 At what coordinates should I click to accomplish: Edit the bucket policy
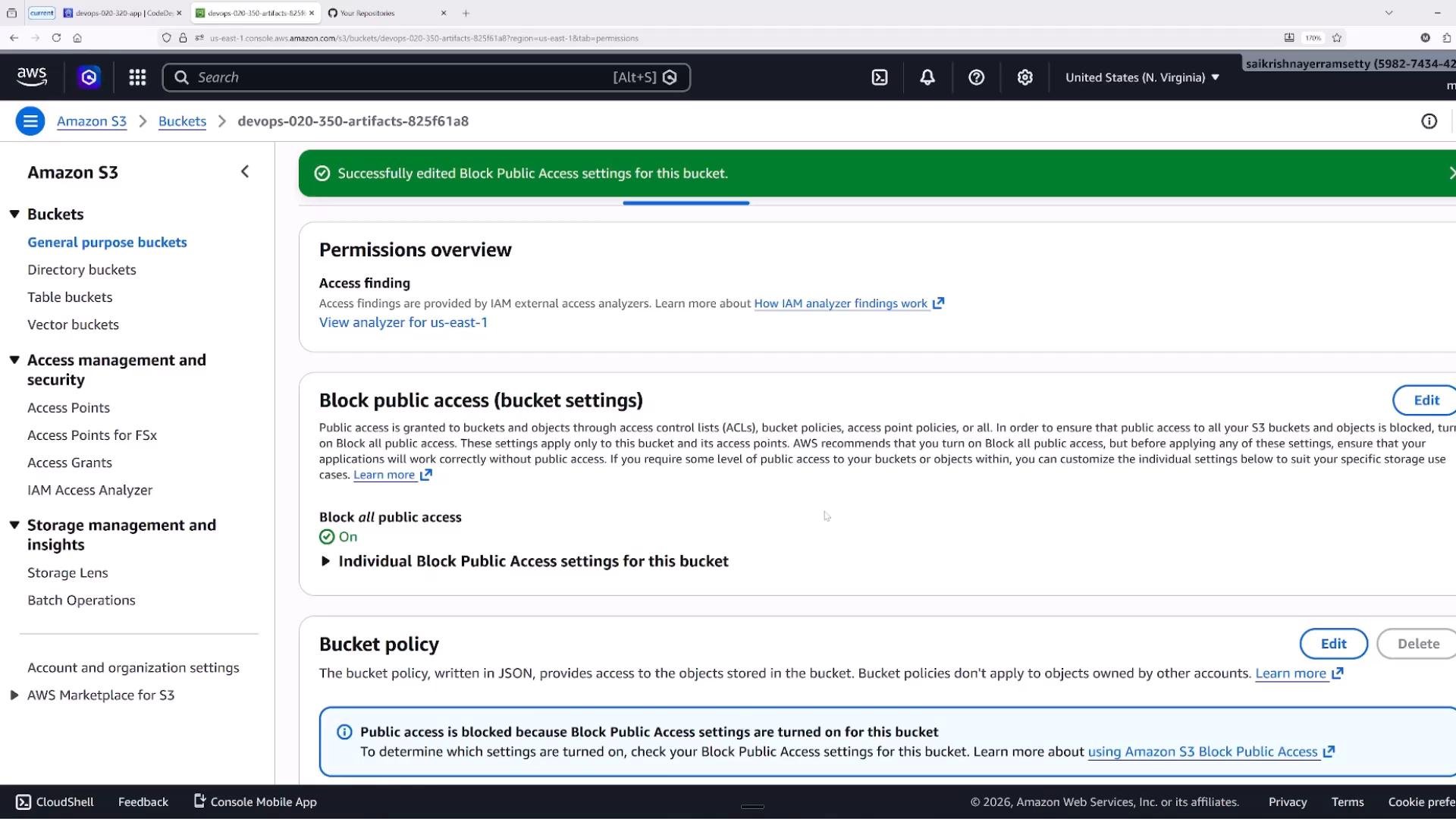tap(1334, 644)
